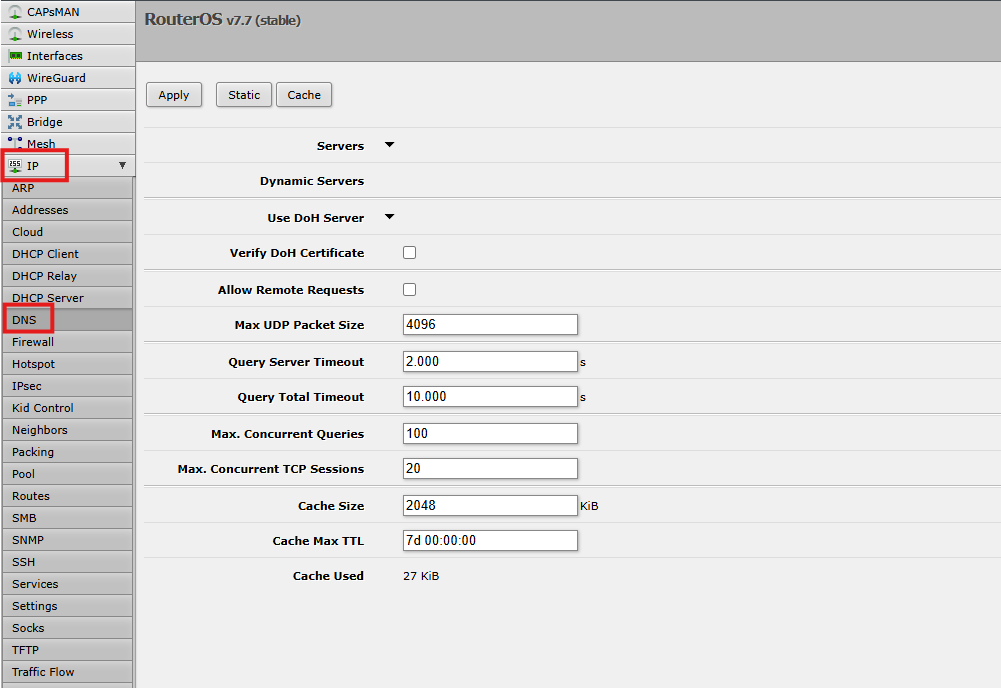Open the Static DNS entries button
The image size is (1001, 688).
[244, 95]
